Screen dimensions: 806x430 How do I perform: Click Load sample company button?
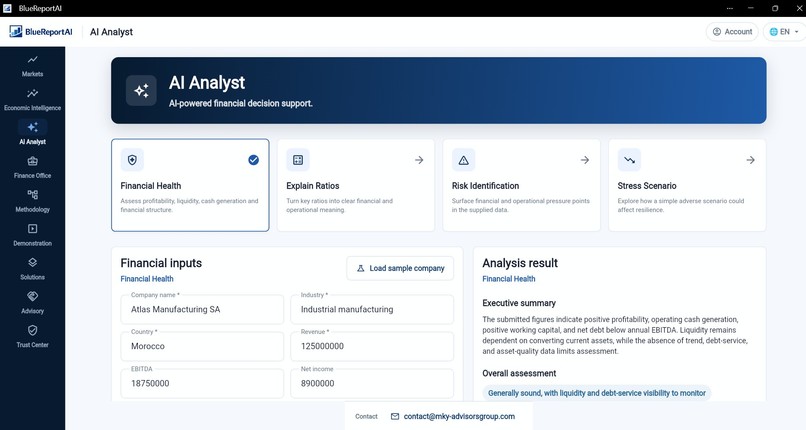(400, 268)
